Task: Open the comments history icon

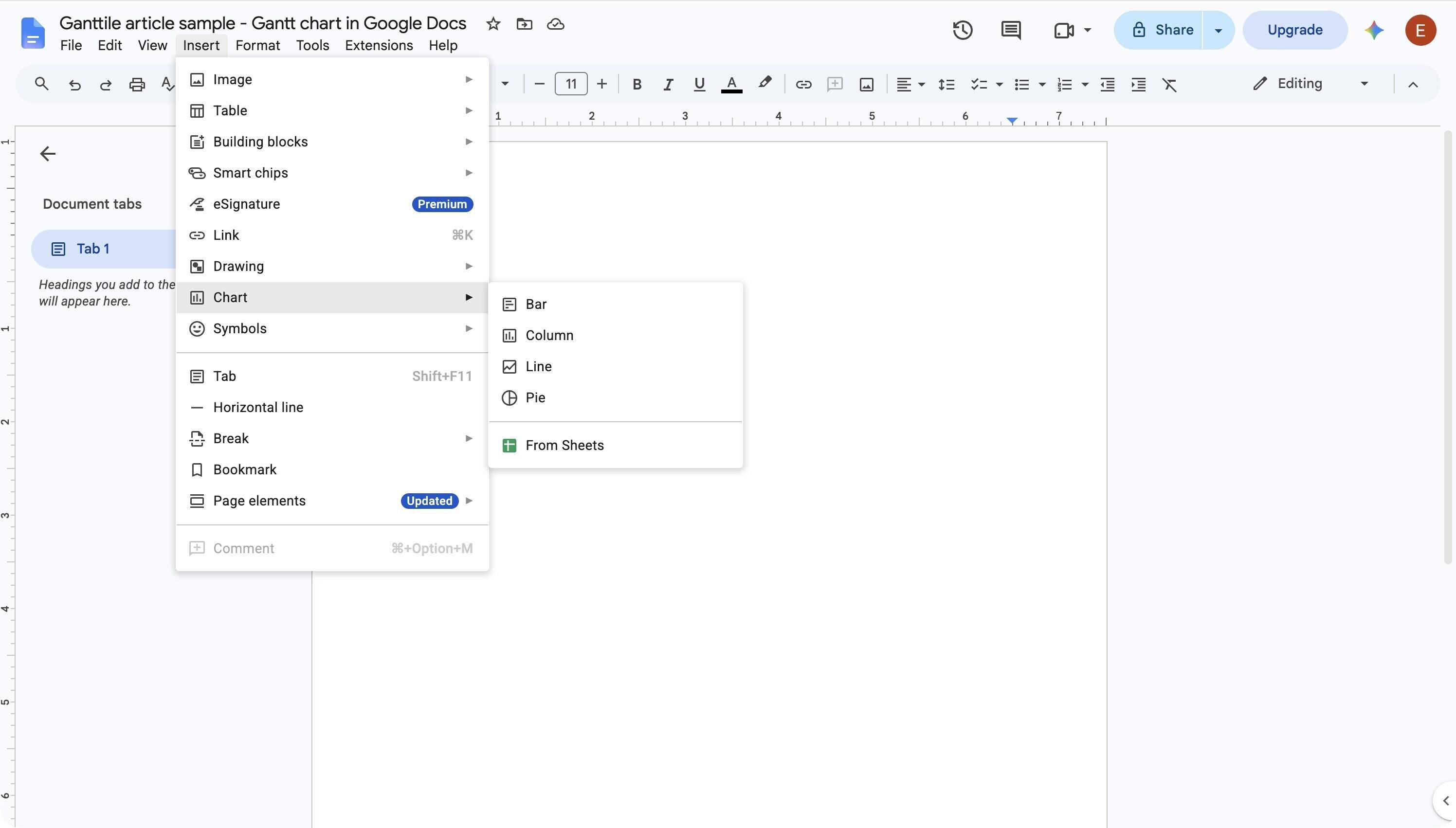Action: click(1011, 30)
